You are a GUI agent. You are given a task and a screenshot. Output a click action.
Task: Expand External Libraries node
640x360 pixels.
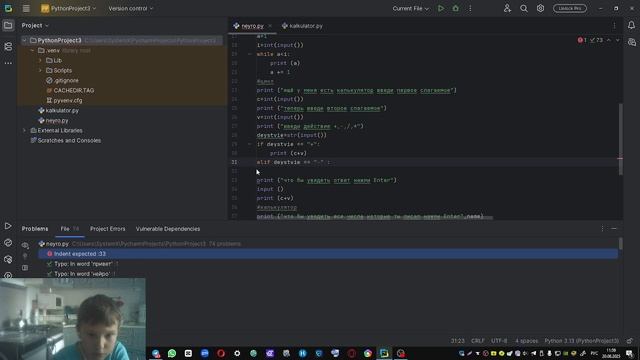(x=24, y=131)
